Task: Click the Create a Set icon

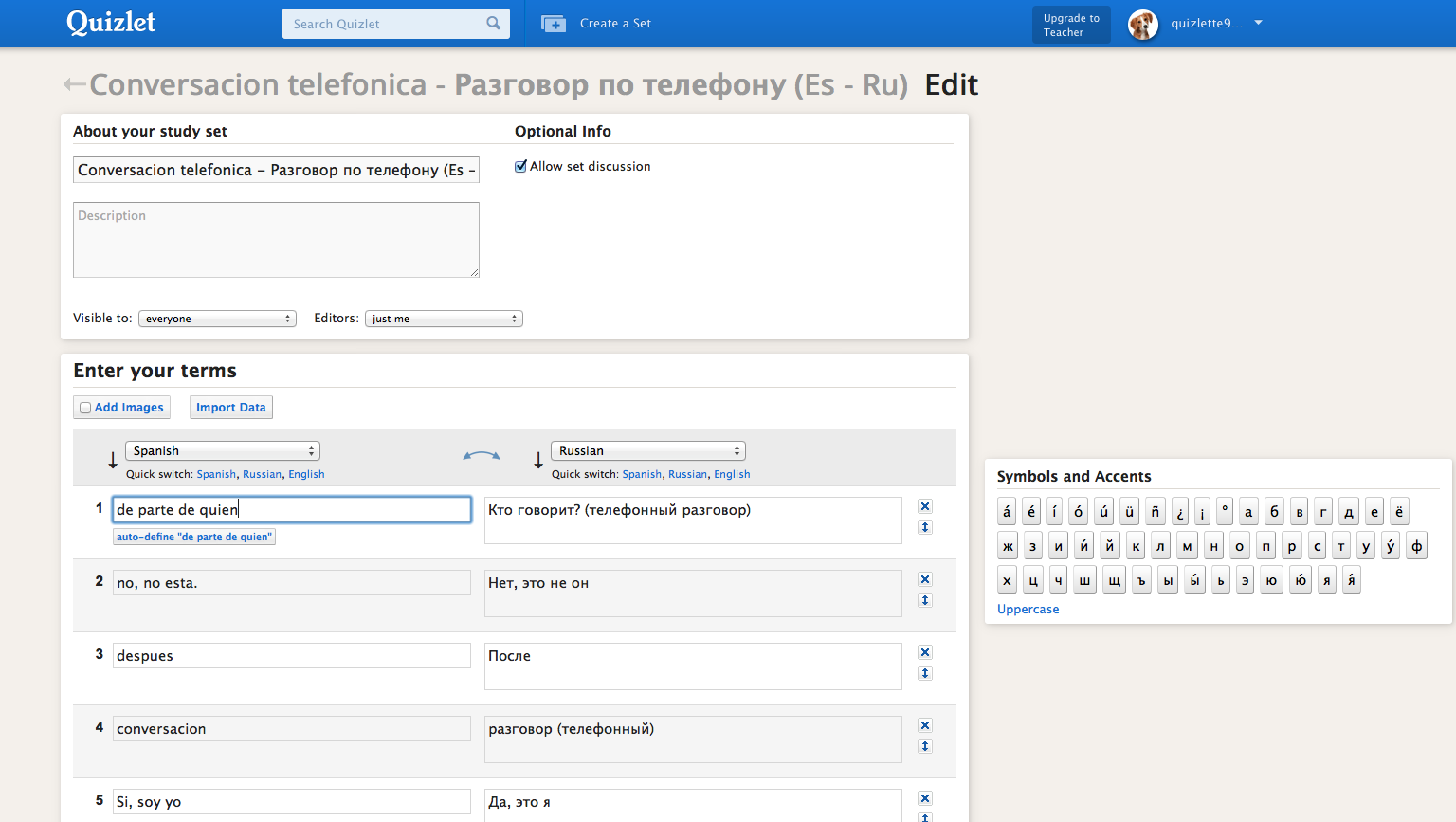Action: [554, 24]
